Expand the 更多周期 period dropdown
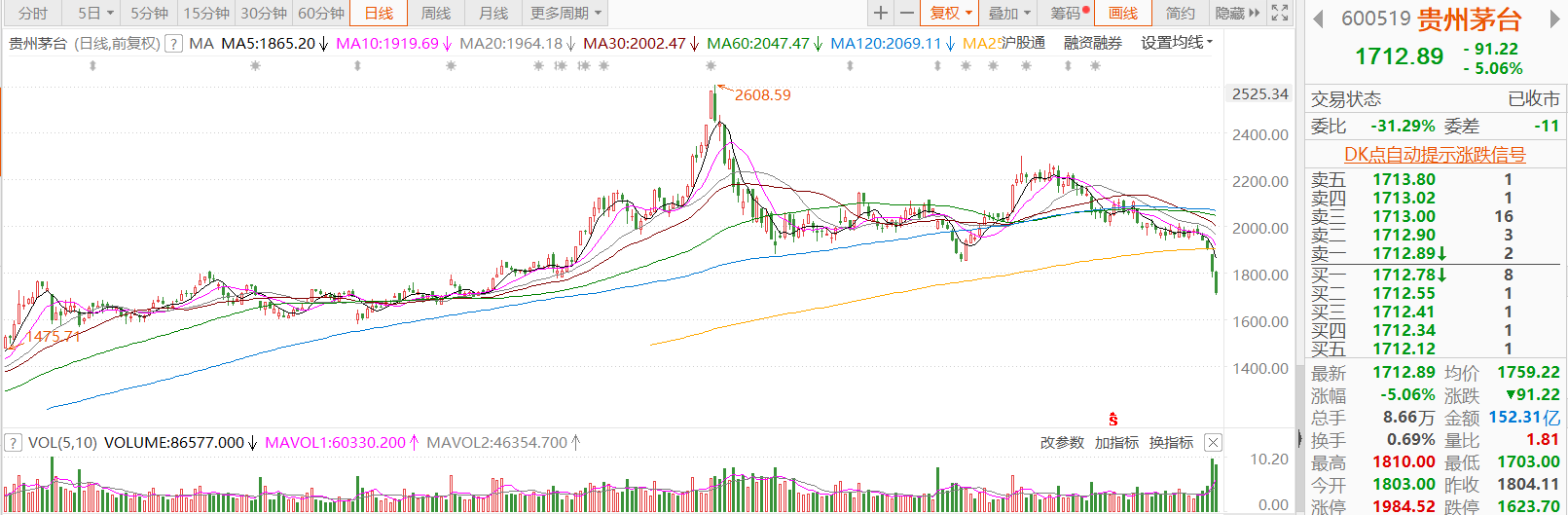This screenshot has width=1568, height=515. 565,13
